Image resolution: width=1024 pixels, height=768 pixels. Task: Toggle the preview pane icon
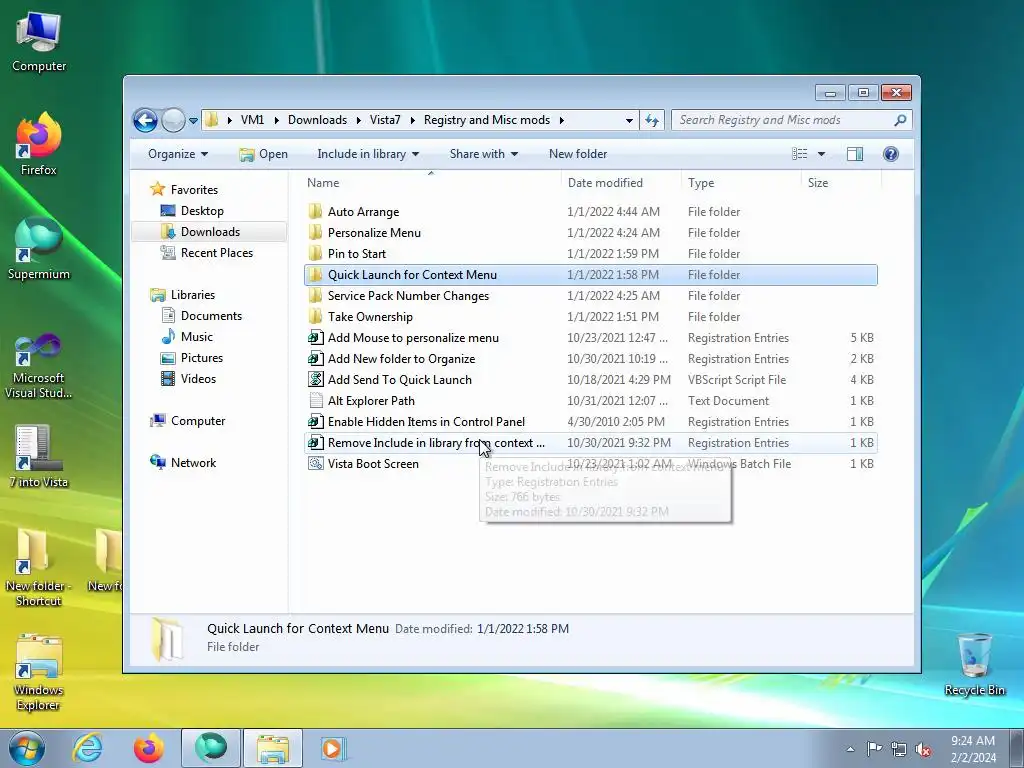[854, 154]
